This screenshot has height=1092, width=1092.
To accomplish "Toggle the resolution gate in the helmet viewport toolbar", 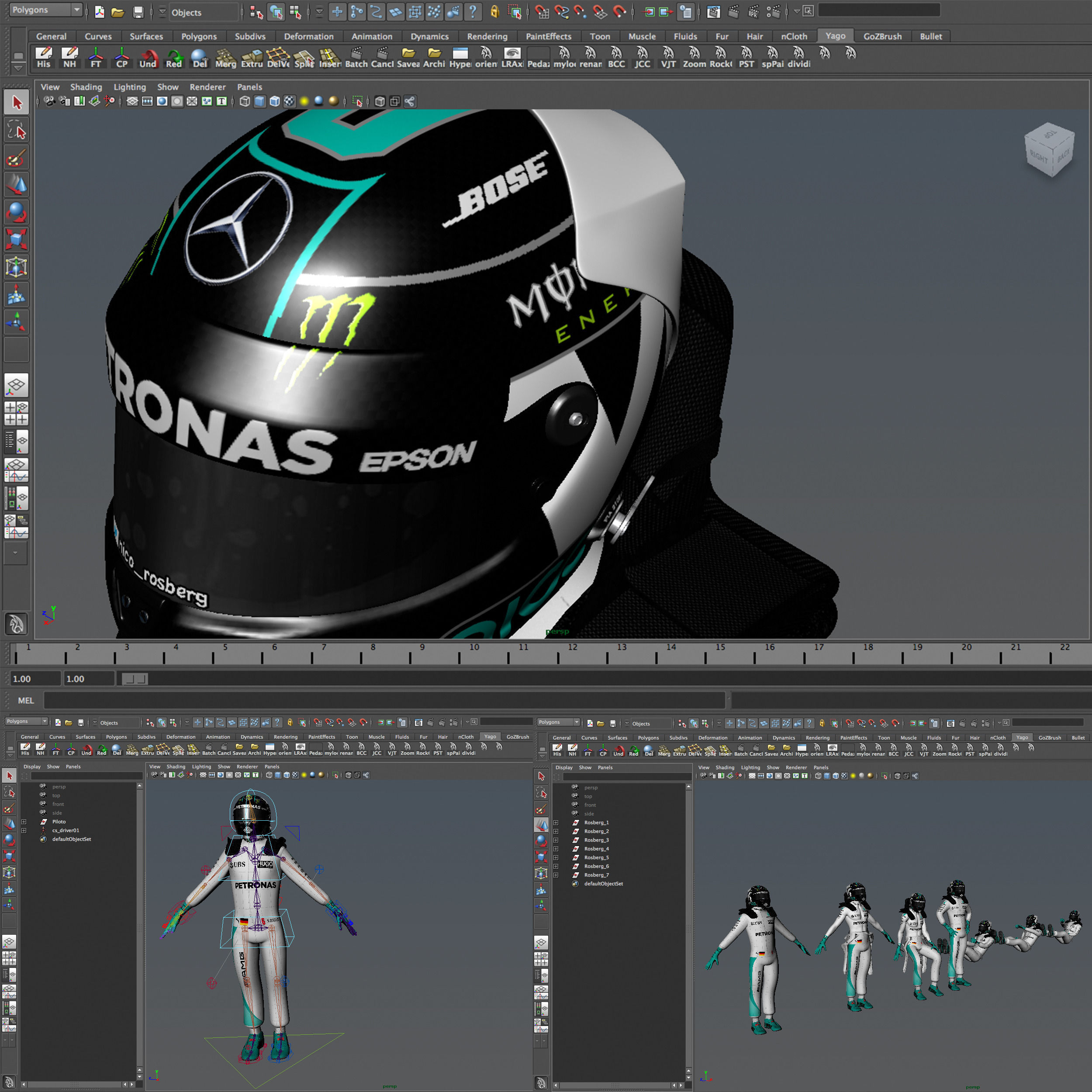I will pos(162,101).
